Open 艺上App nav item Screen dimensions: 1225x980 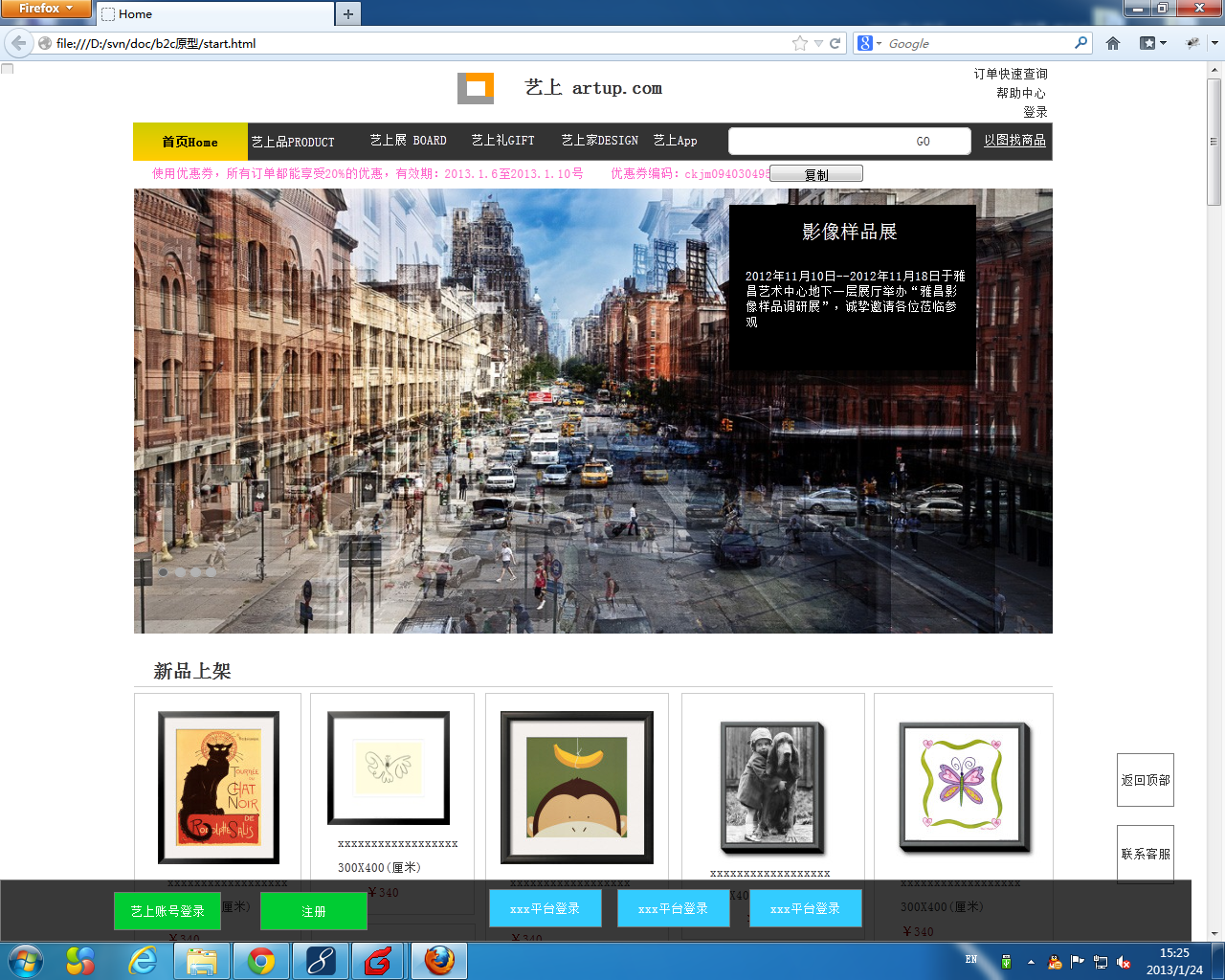(676, 141)
